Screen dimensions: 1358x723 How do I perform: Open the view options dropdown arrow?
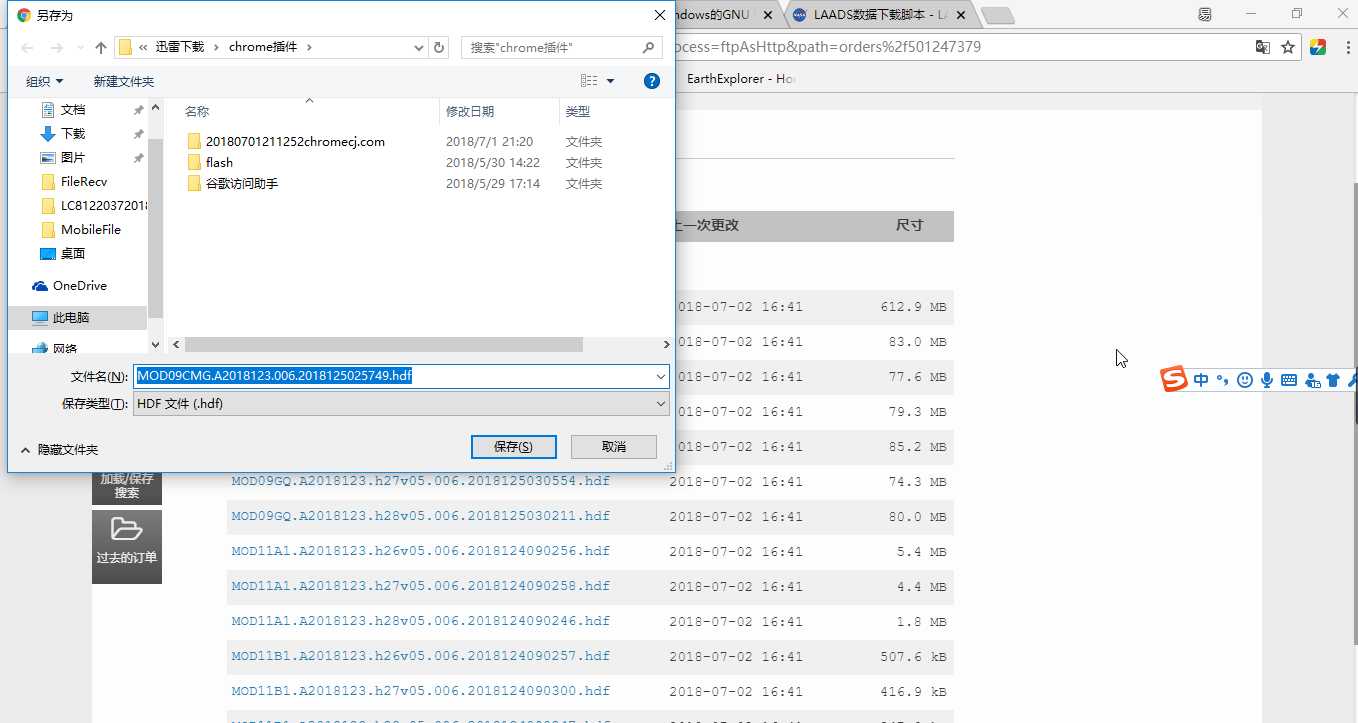(x=611, y=81)
